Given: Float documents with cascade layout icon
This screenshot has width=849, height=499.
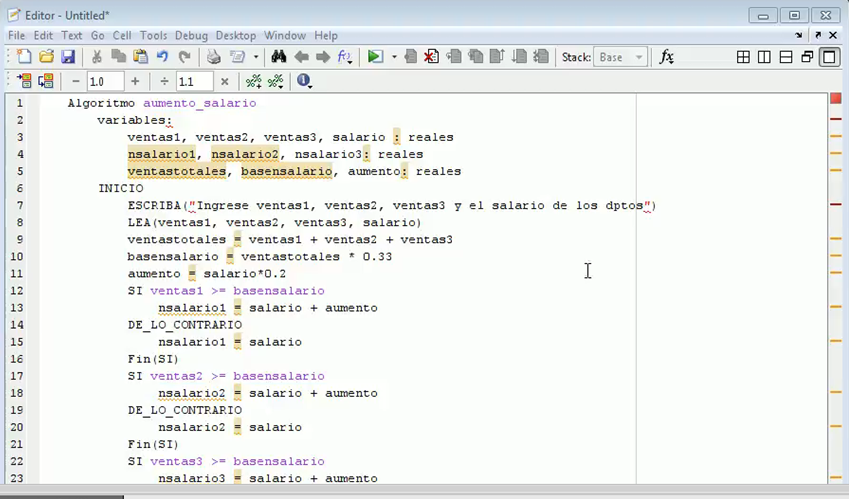Looking at the screenshot, I should pyautogui.click(x=807, y=57).
